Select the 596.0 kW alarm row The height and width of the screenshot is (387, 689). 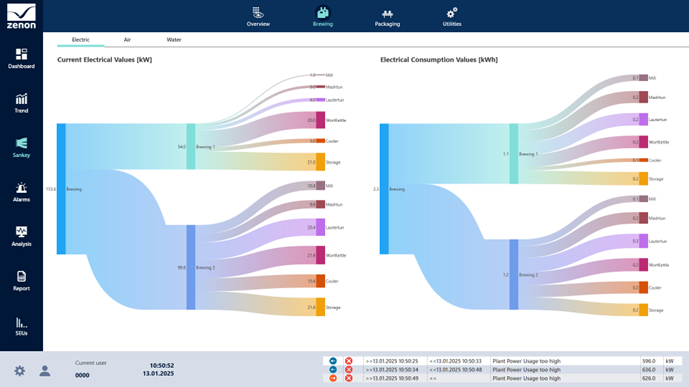[502, 361]
